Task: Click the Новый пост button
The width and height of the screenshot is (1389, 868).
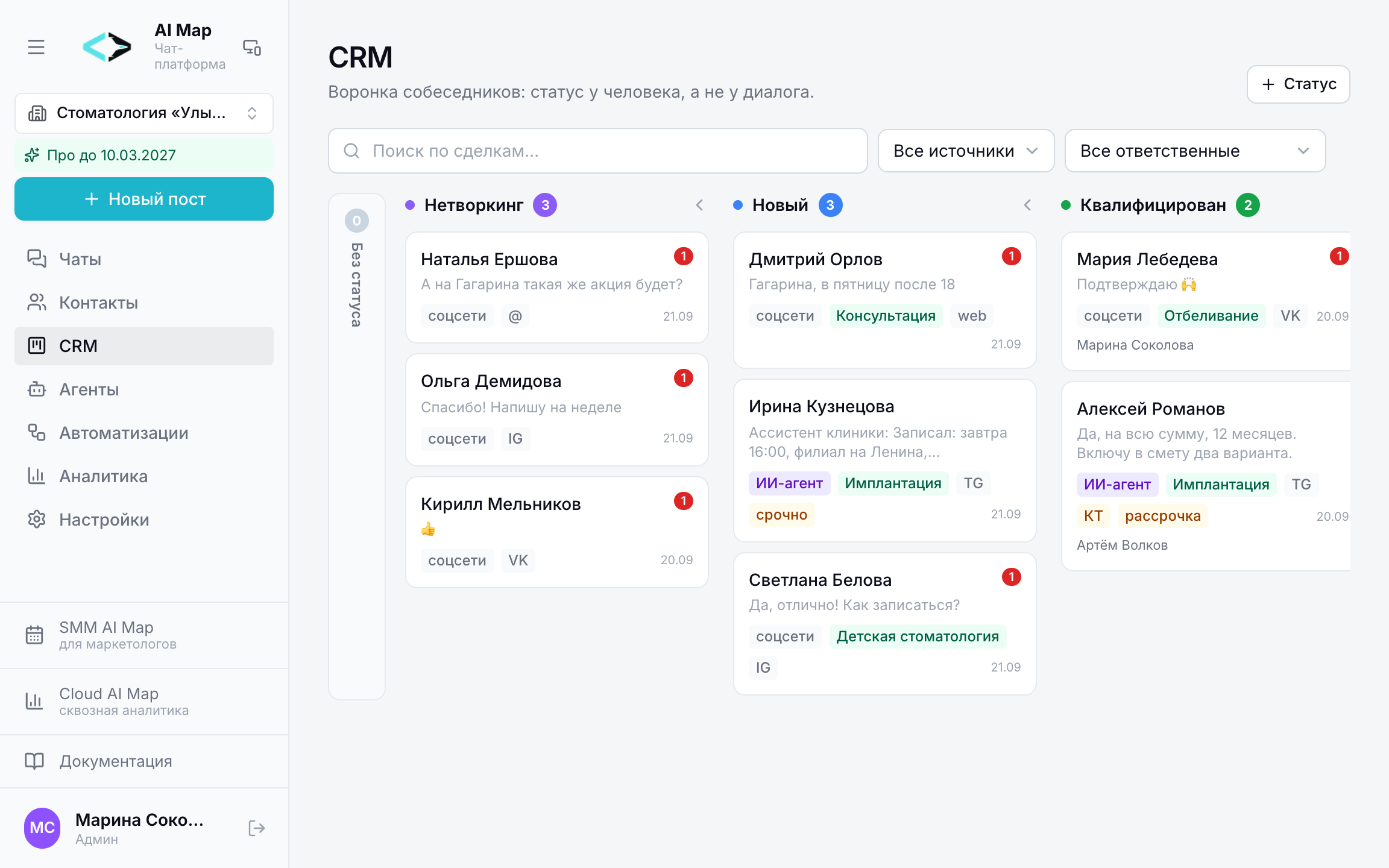Action: (144, 199)
